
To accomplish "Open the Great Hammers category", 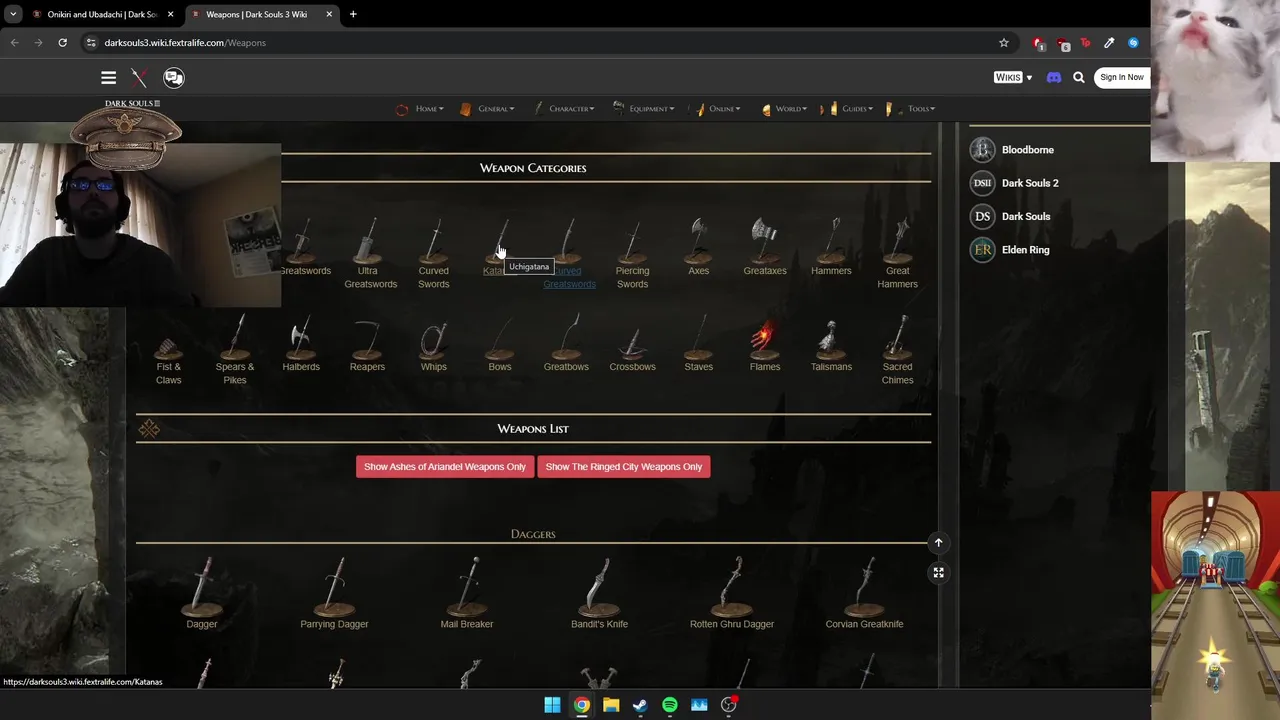I will [897, 254].
